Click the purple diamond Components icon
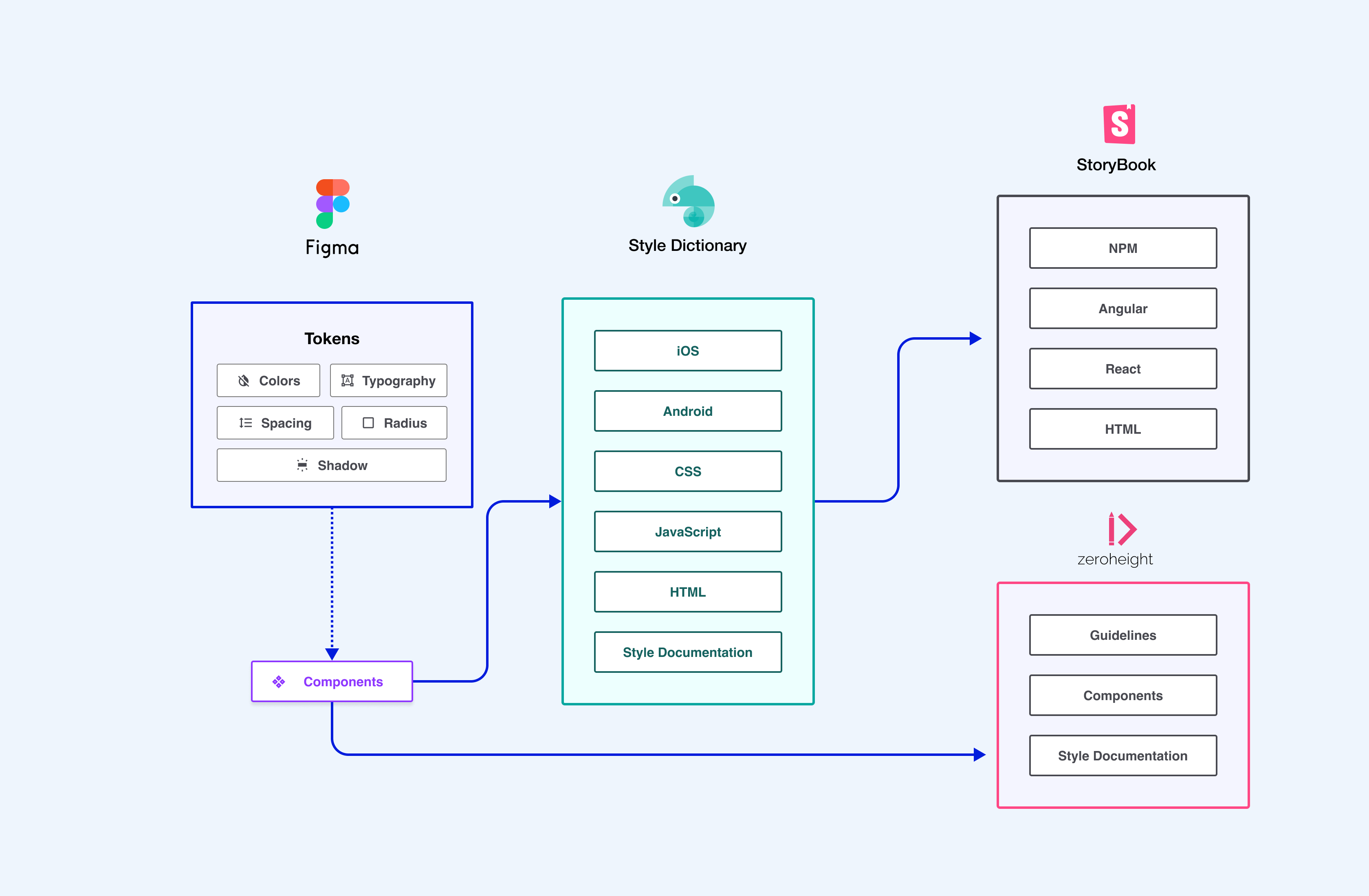This screenshot has width=1369, height=896. coord(279,681)
